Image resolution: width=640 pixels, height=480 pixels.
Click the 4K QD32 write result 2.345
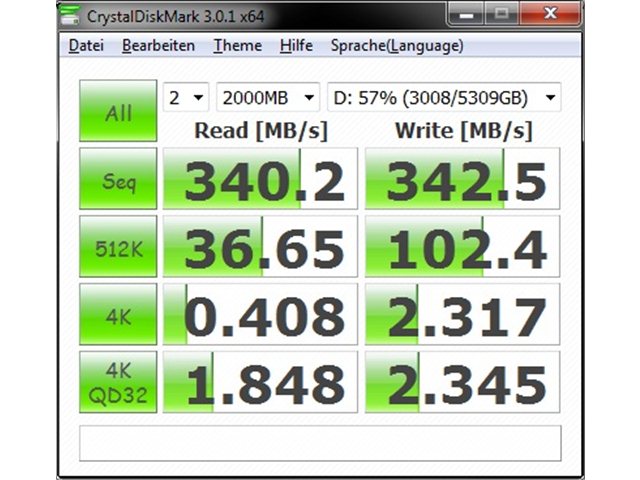(462, 382)
